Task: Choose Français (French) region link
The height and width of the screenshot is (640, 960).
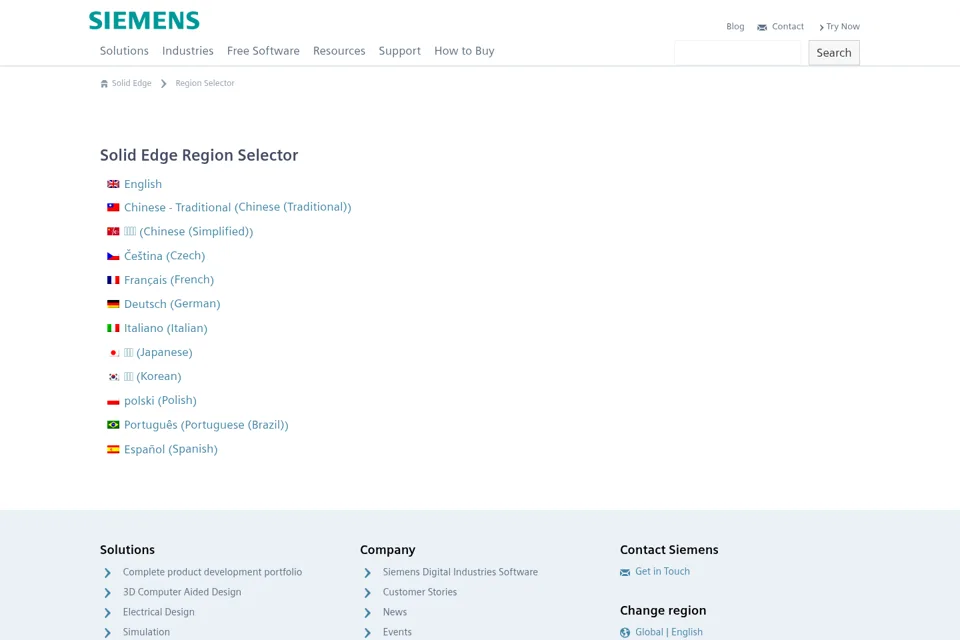Action: [x=169, y=280]
